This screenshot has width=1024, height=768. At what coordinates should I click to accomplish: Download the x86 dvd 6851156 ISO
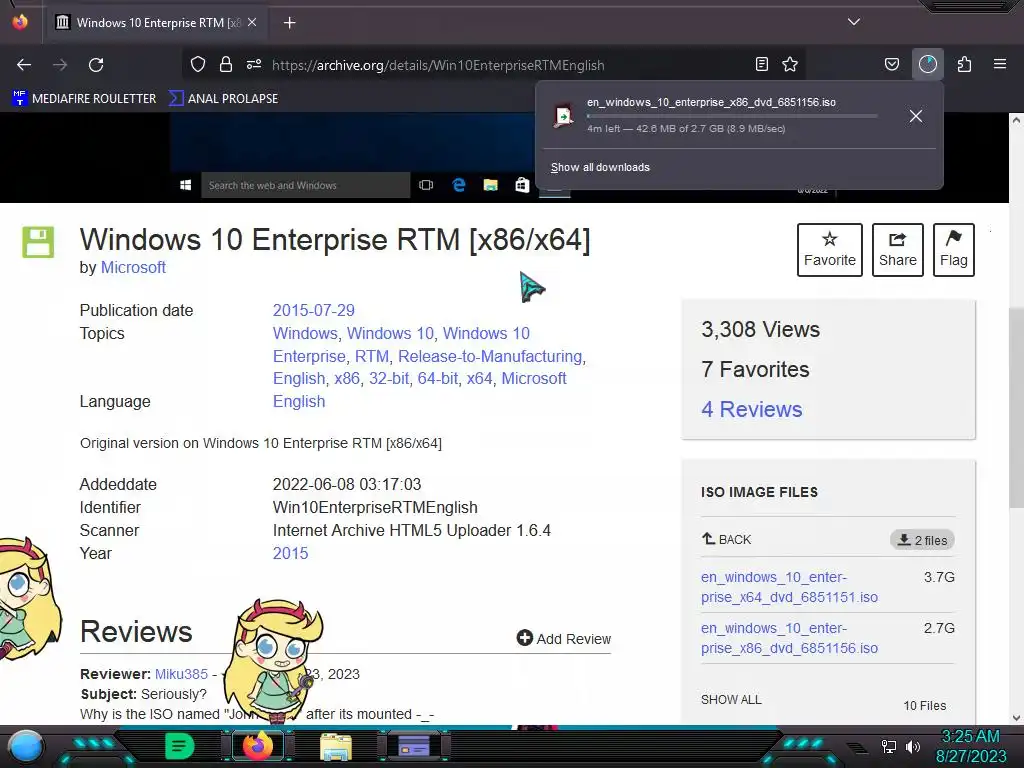coord(789,638)
